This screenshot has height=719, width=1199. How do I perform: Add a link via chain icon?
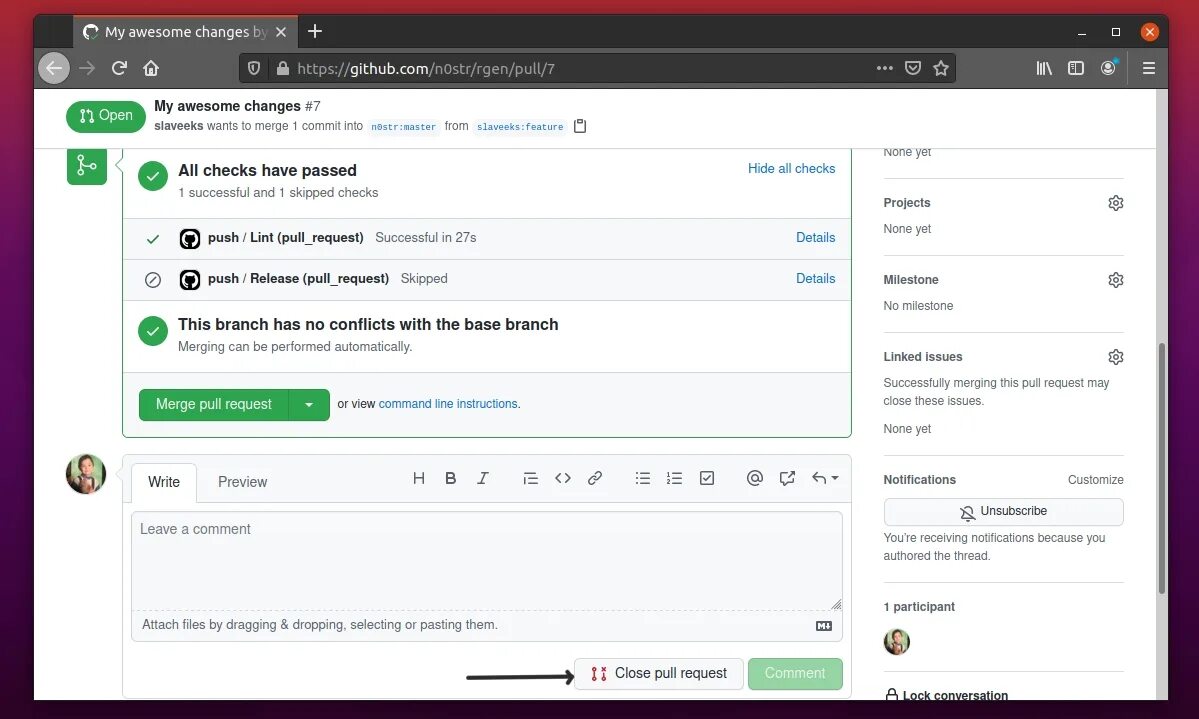[x=595, y=478]
